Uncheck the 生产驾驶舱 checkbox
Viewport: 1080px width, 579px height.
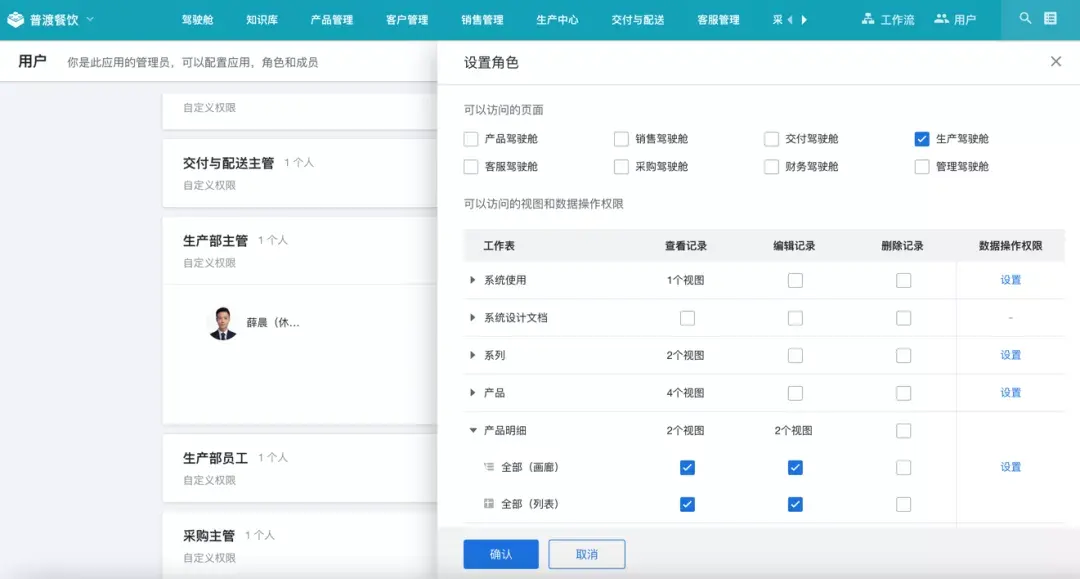coord(921,139)
